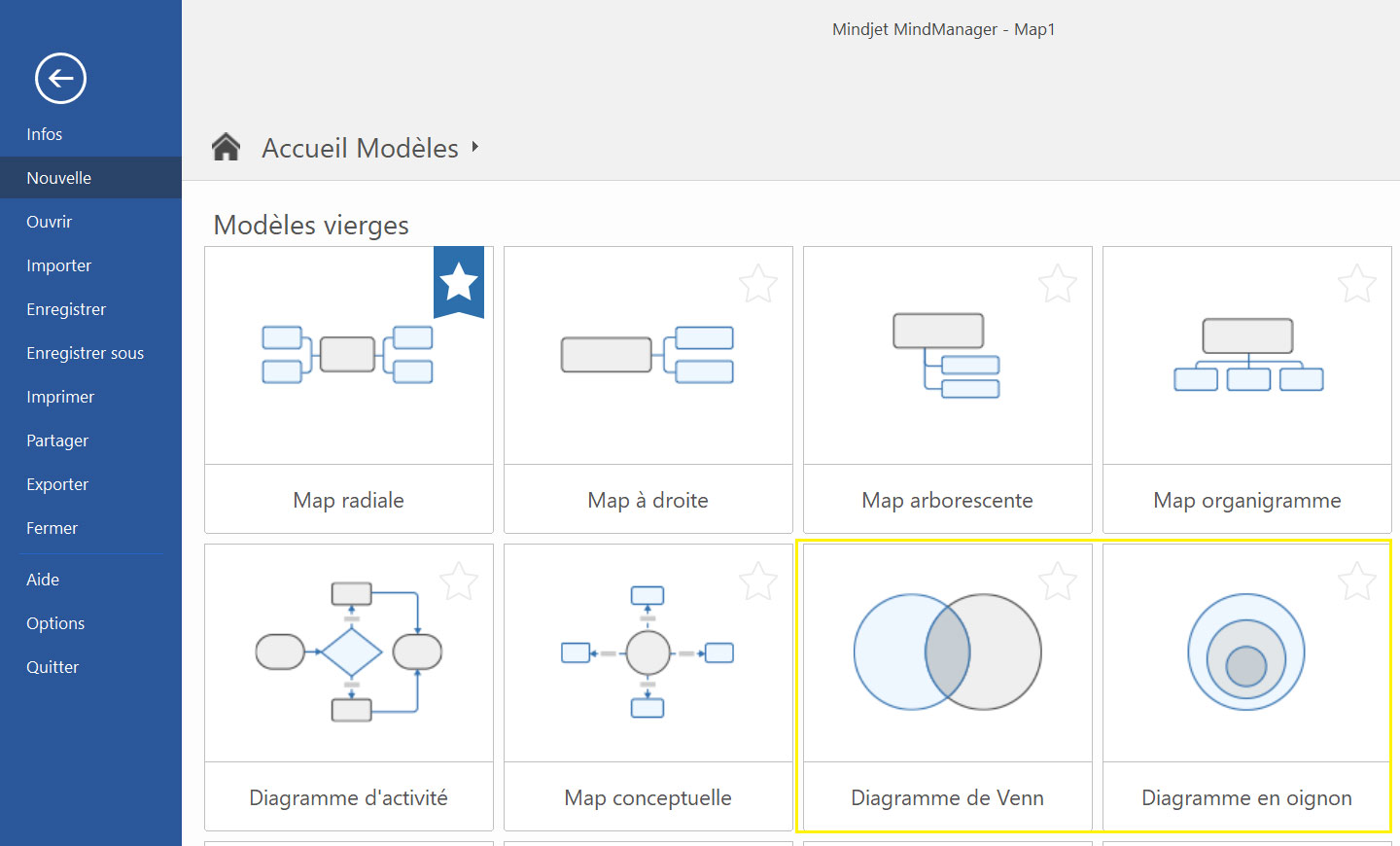Unfavorite Map radiale via blue star ribbon
1400x846 pixels.
tap(459, 282)
